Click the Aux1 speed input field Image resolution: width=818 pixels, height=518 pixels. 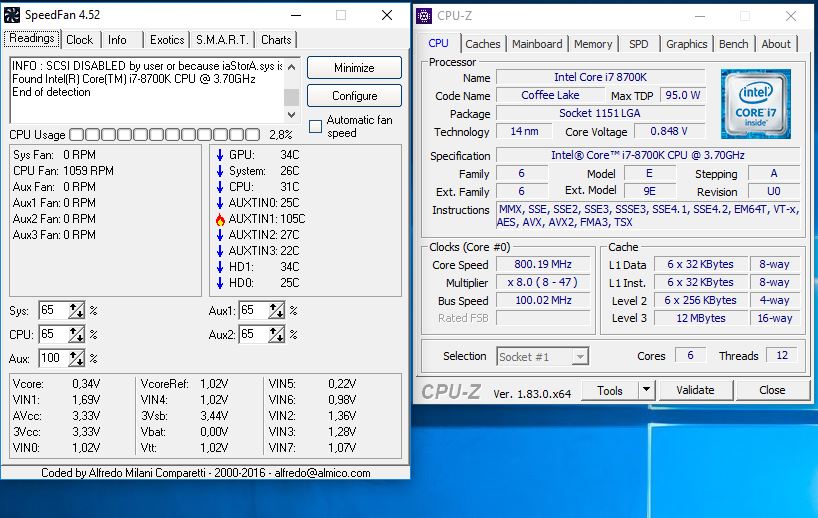pyautogui.click(x=254, y=310)
